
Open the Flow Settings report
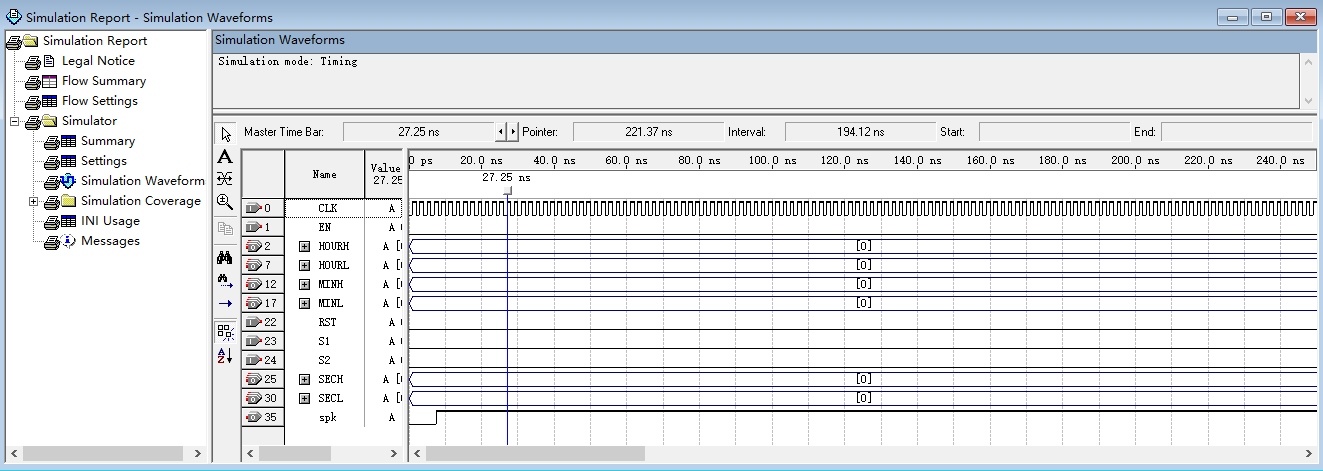[x=100, y=101]
